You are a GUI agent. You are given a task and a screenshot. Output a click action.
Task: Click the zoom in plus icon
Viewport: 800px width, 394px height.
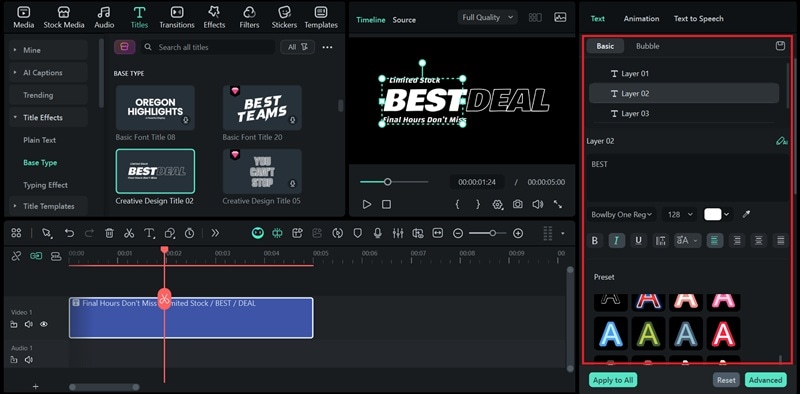point(518,233)
